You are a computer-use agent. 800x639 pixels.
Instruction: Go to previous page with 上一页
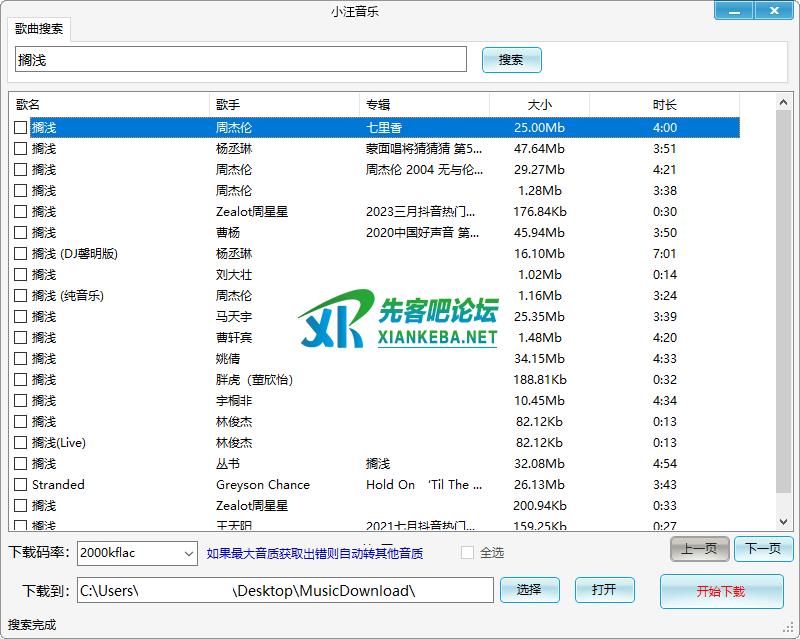(699, 549)
